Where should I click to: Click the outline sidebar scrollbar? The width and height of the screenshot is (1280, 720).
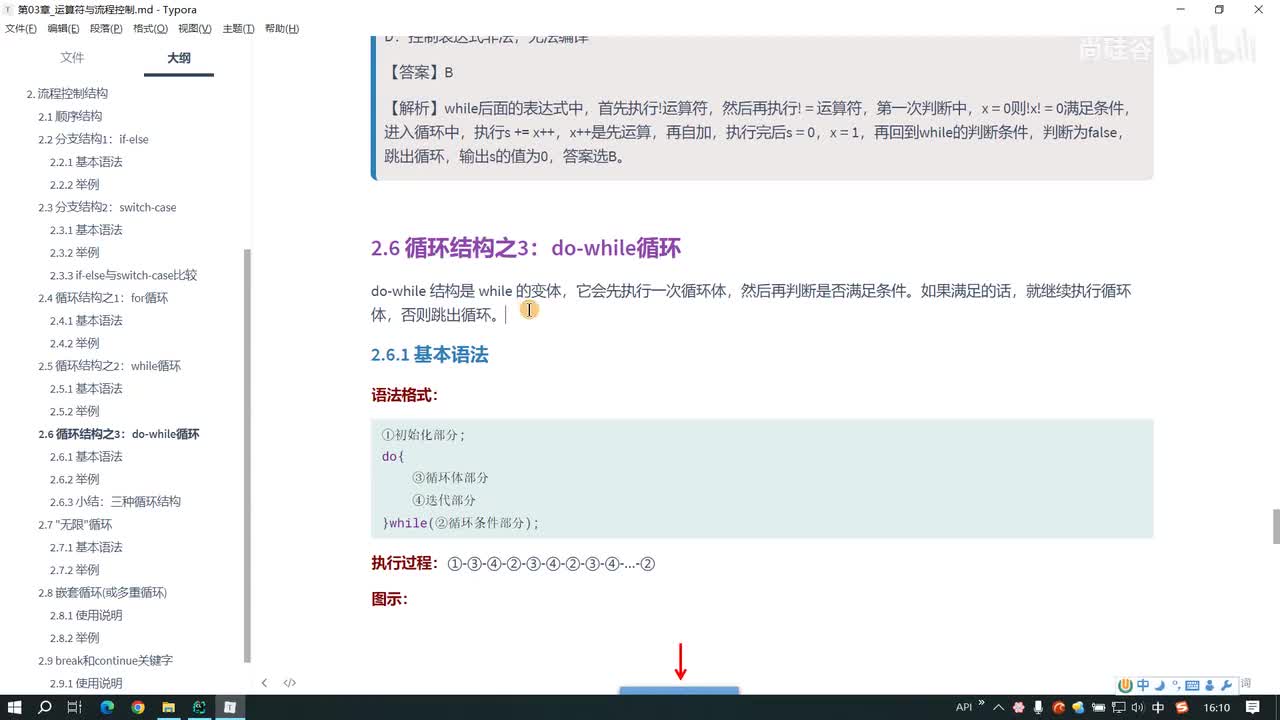pyautogui.click(x=247, y=455)
